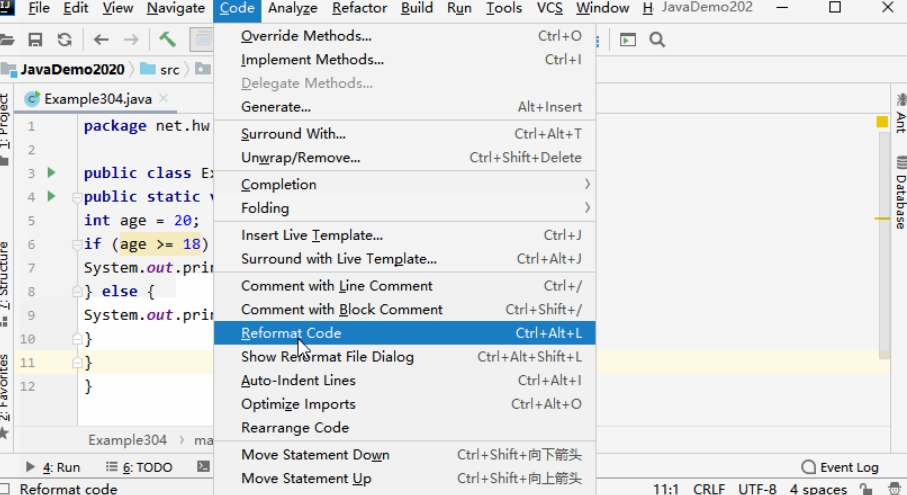This screenshot has height=495, width=907.
Task: Click the yellow inspection warning indicator
Action: point(882,121)
